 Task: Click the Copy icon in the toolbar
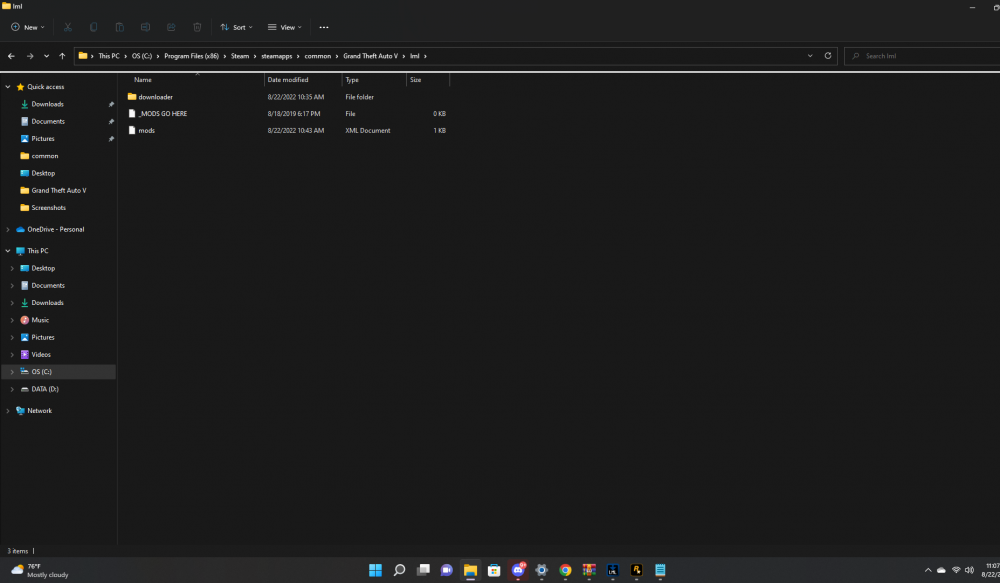coord(94,27)
